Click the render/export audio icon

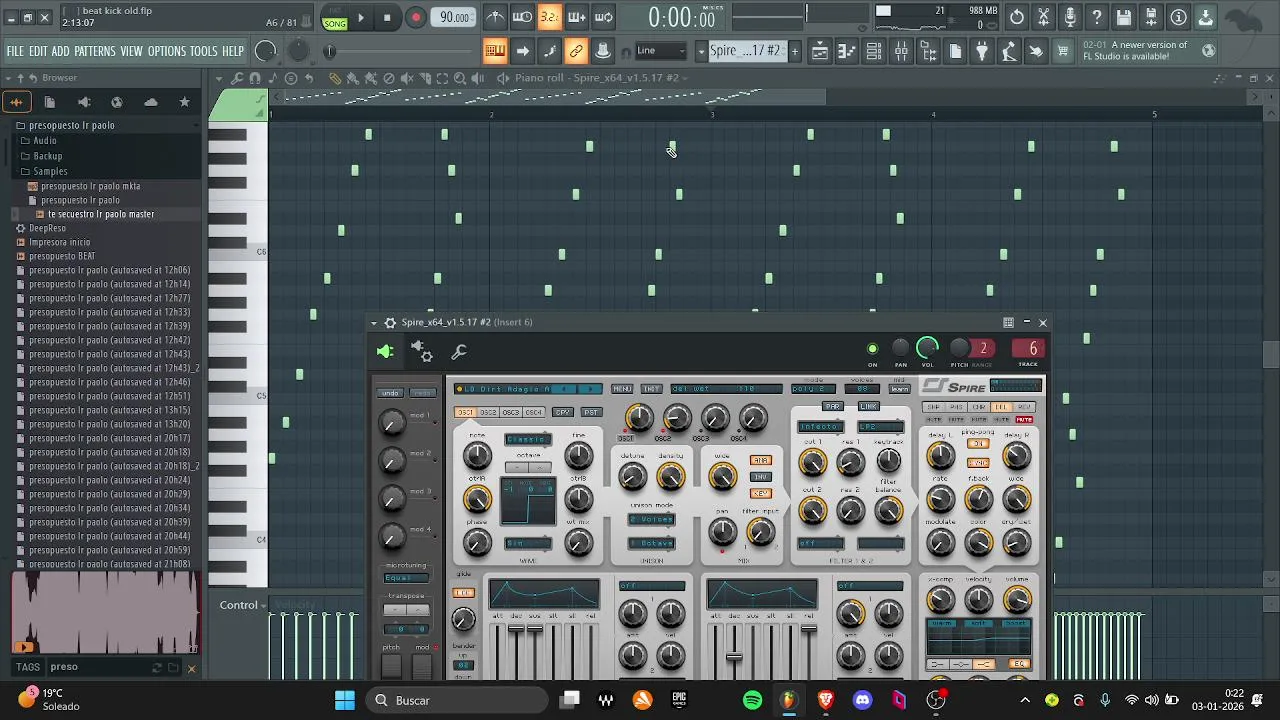[x=1152, y=17]
